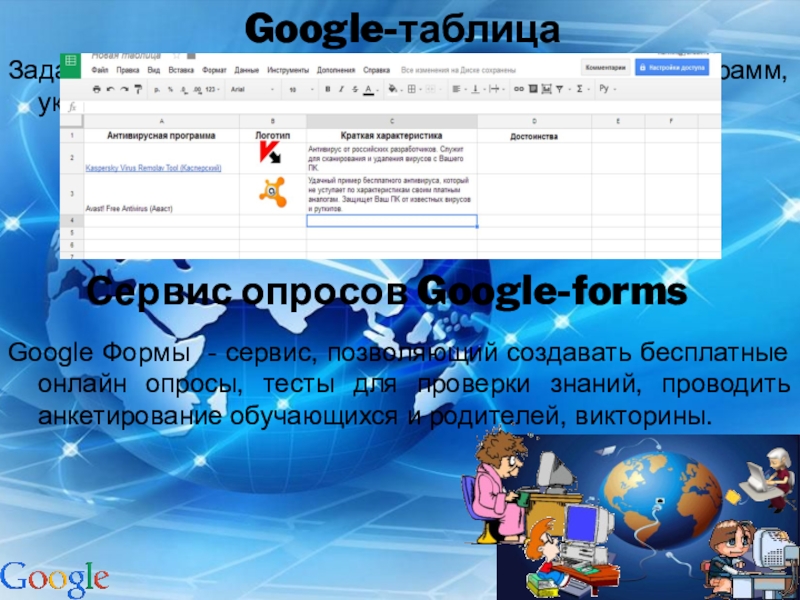This screenshot has width=800, height=600.
Task: Activate the Paint format tool
Action: click(x=138, y=89)
